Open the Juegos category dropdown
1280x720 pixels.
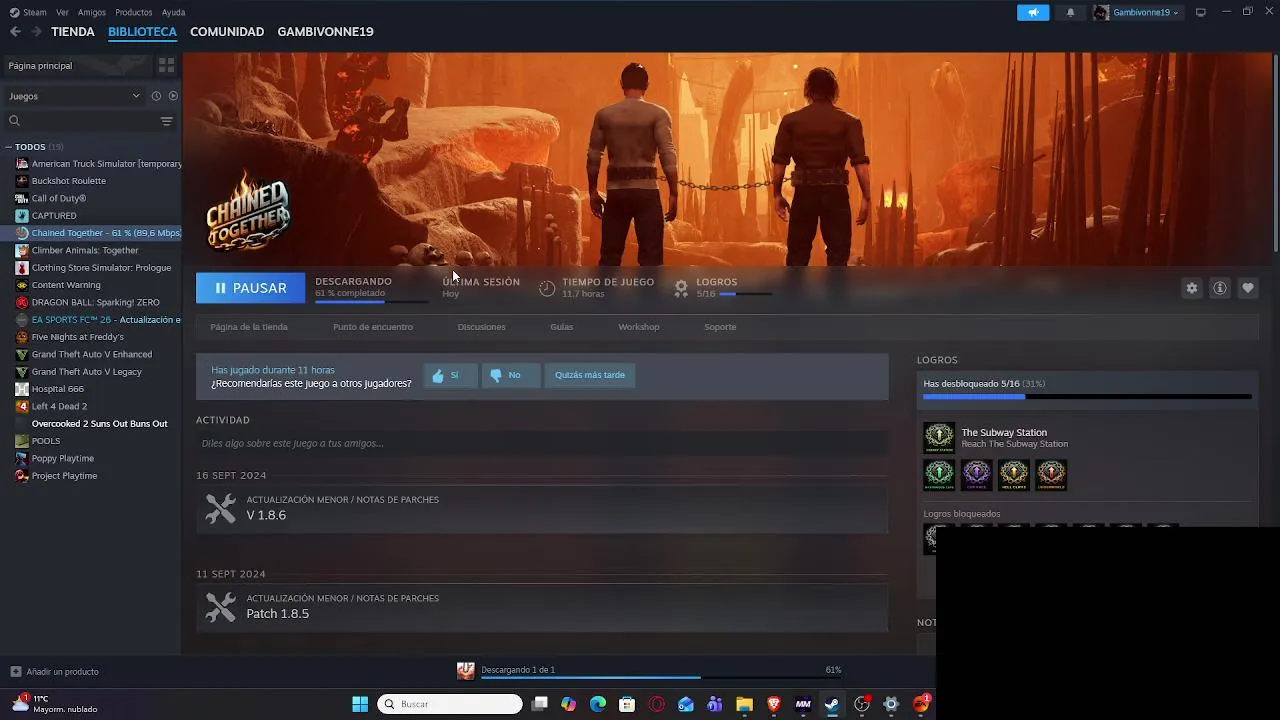(x=75, y=96)
